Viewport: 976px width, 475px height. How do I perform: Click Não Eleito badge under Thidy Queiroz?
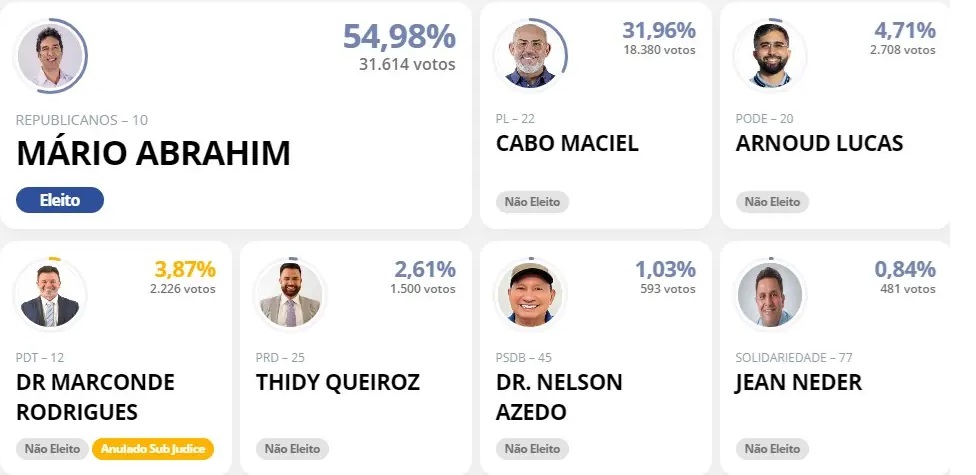[292, 449]
